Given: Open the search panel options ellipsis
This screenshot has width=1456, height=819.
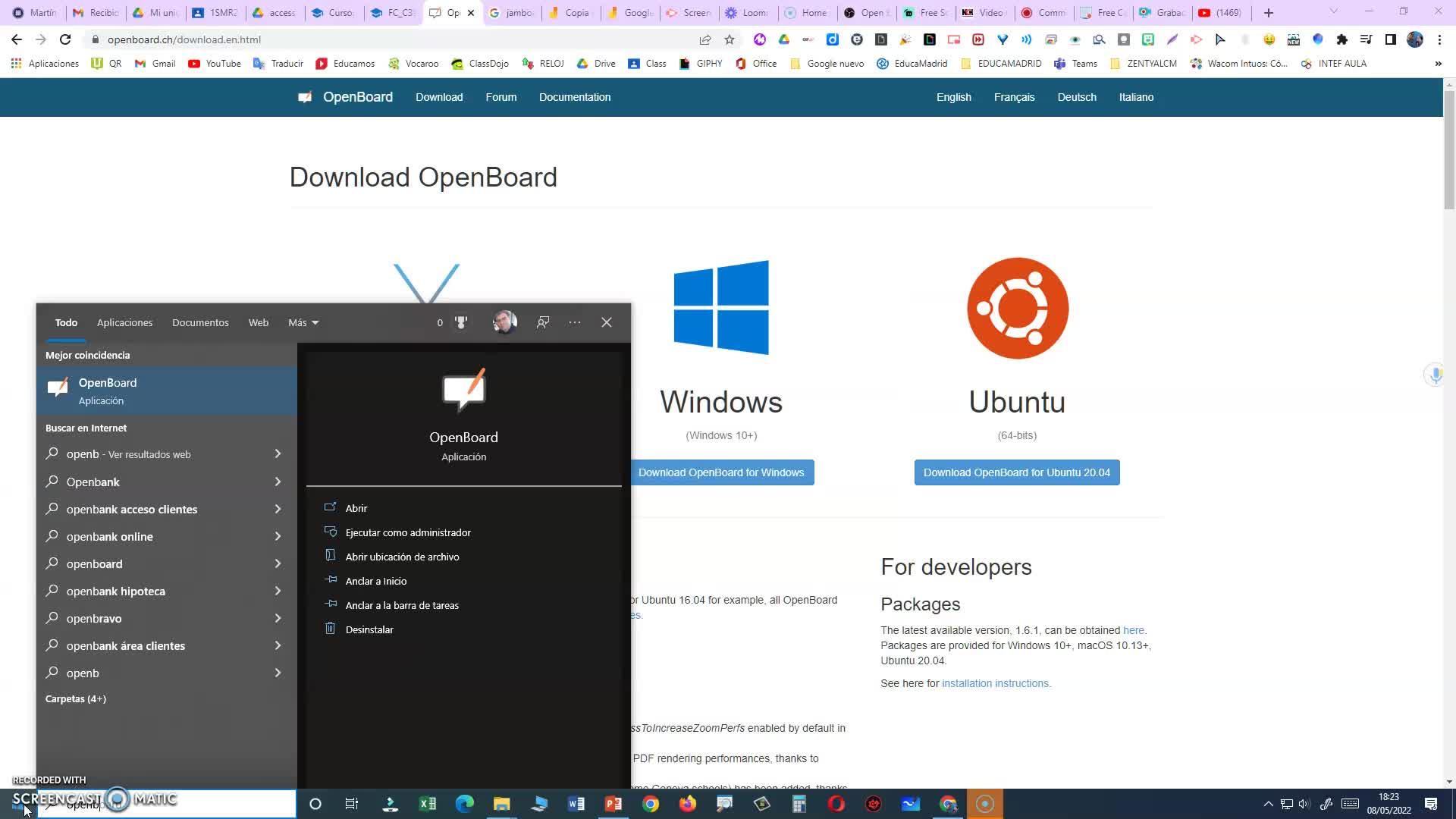Looking at the screenshot, I should click(x=575, y=322).
